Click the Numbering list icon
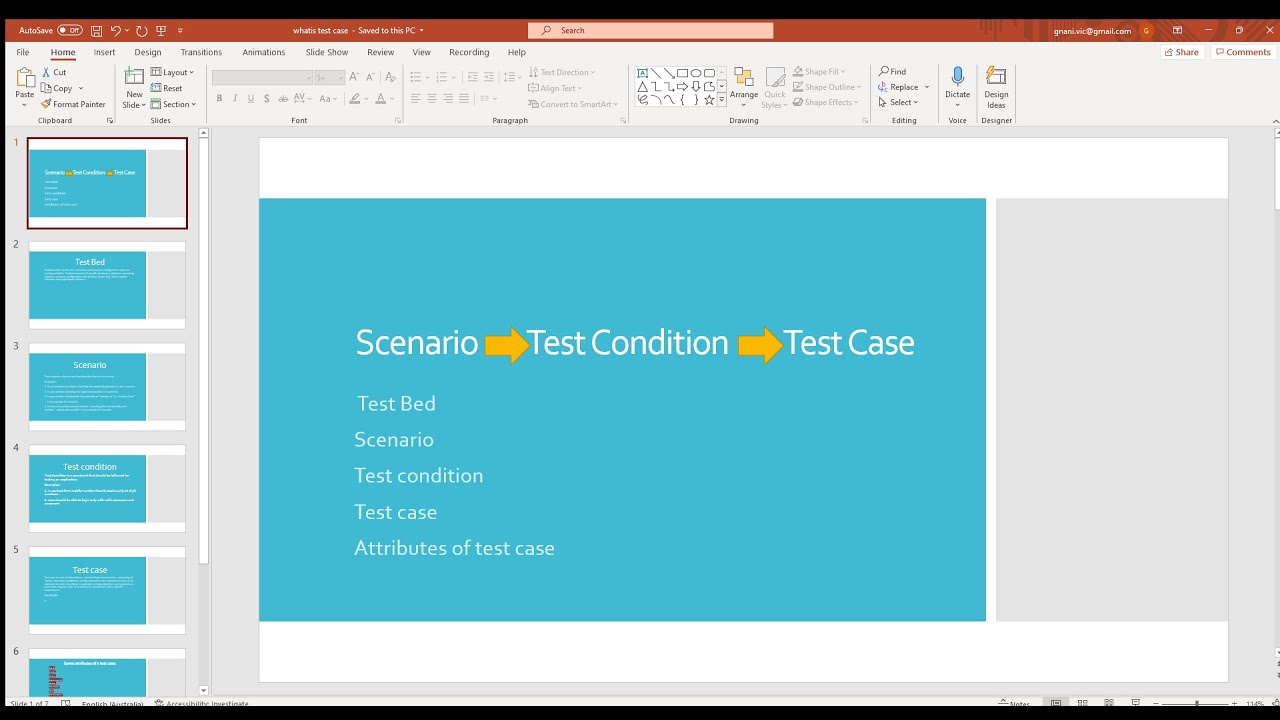 tap(442, 77)
